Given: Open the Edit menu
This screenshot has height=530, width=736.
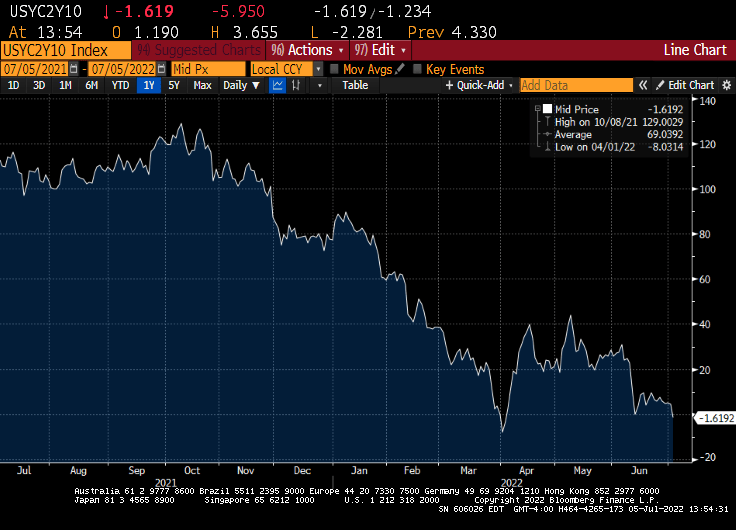Looking at the screenshot, I should (x=380, y=50).
